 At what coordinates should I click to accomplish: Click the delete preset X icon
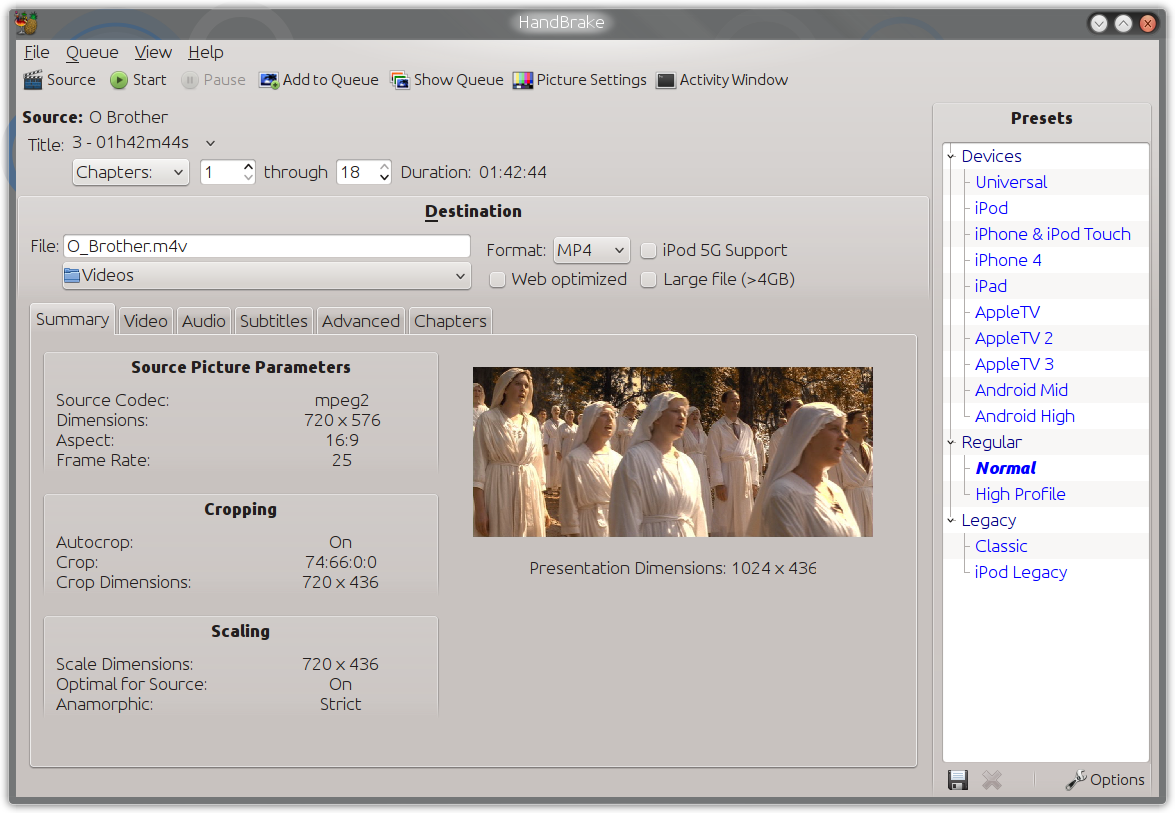[x=992, y=780]
